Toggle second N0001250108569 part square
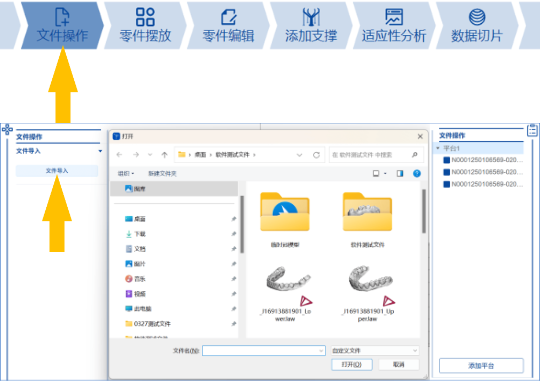 click(x=447, y=172)
